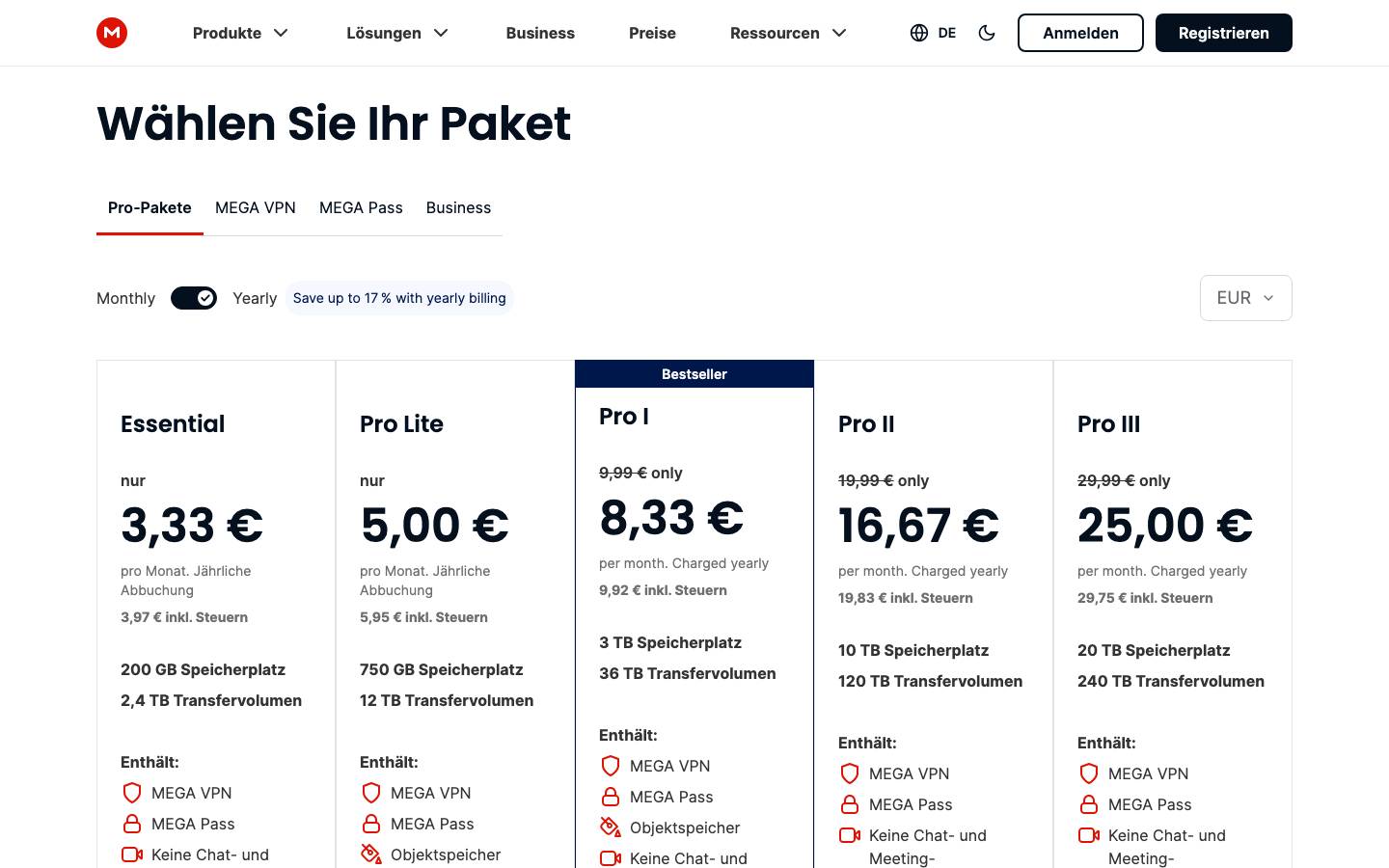Switch to the Business plans tab
1389x868 pixels.
458,207
